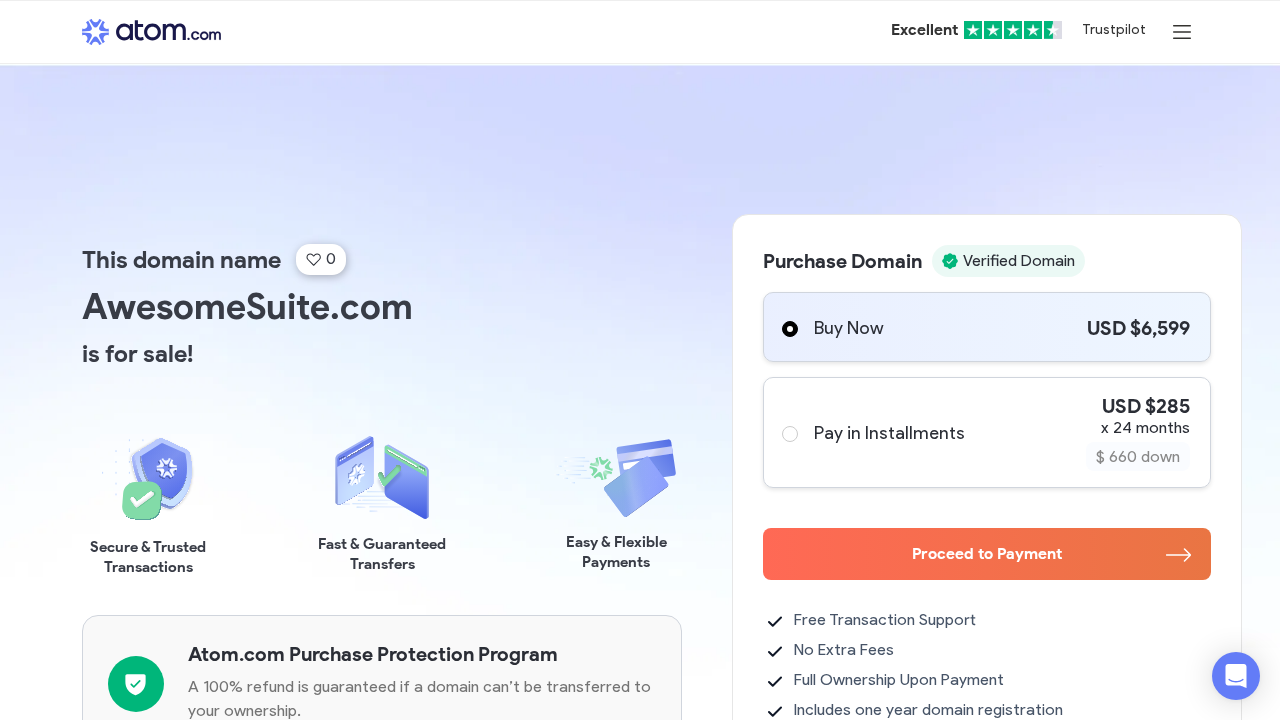This screenshot has width=1280, height=720.
Task: Click the $660 down payment tag
Action: (1138, 457)
